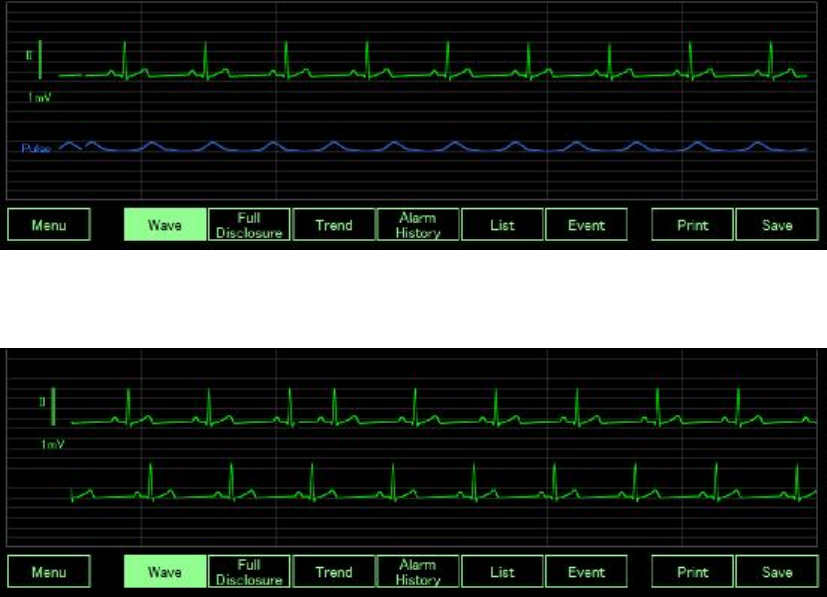Viewport: 827px width, 597px height.
Task: Click Print button in lower panel
Action: click(693, 572)
